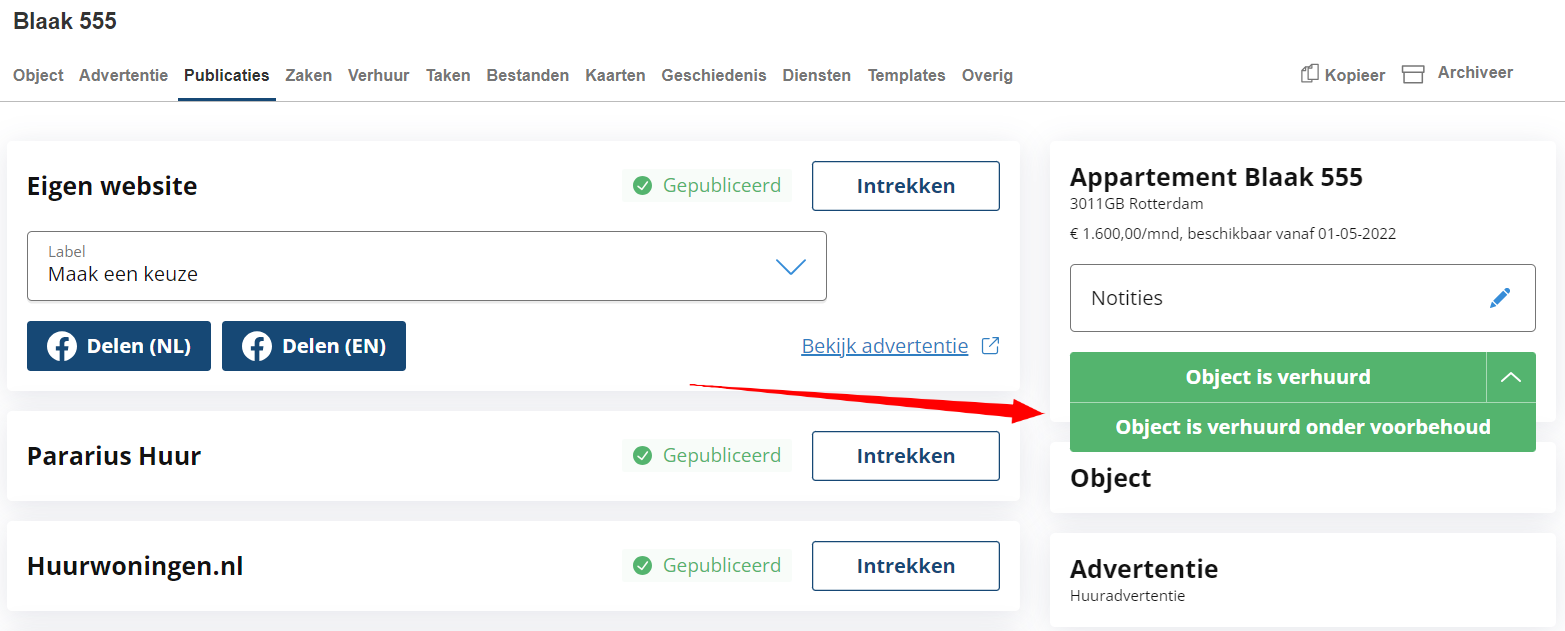The image size is (1565, 631).
Task: Click the Facebook icon on Delen (NL)
Action: point(62,346)
